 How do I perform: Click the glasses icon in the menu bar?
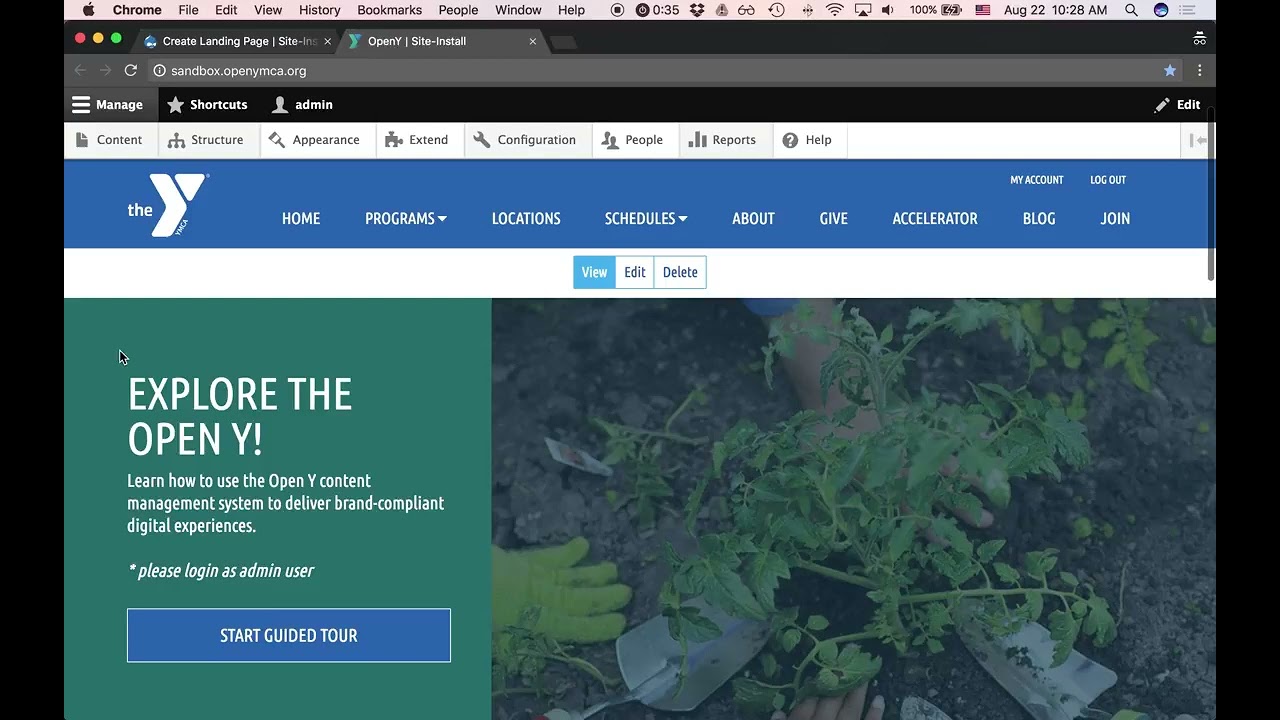747,10
